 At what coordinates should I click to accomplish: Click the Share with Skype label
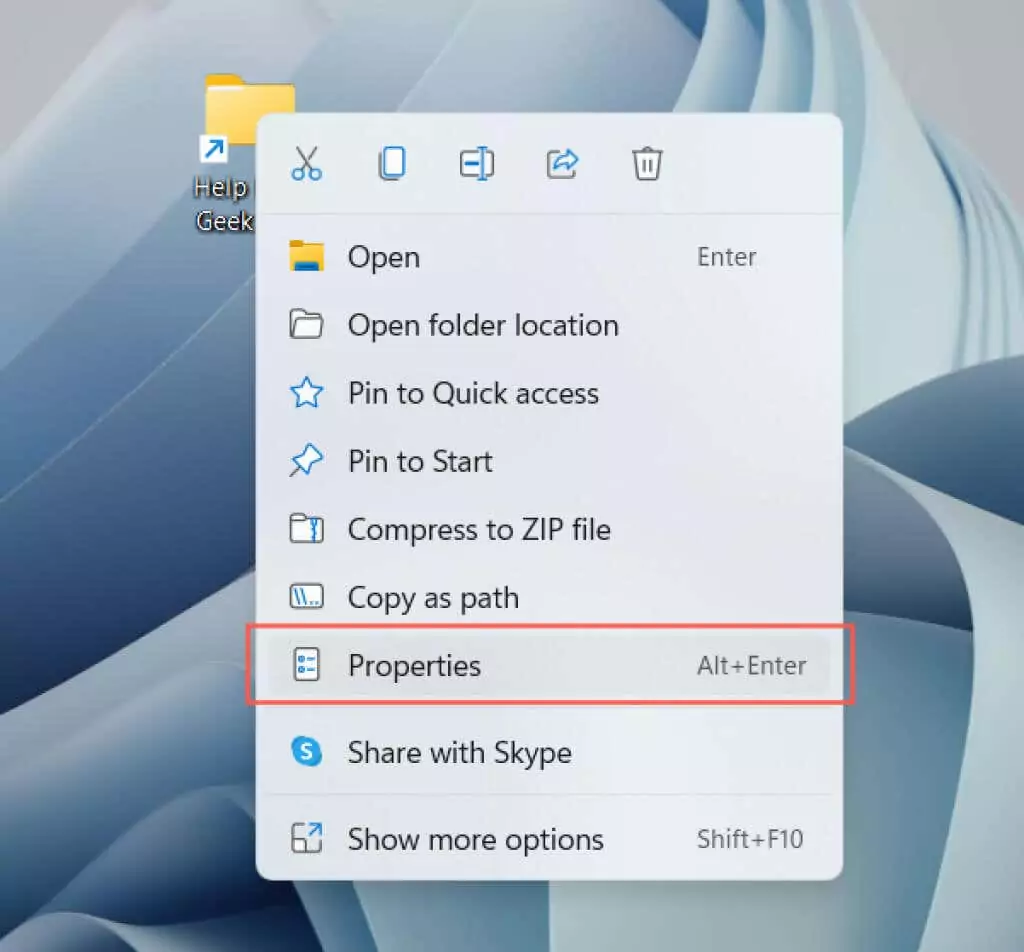[459, 752]
